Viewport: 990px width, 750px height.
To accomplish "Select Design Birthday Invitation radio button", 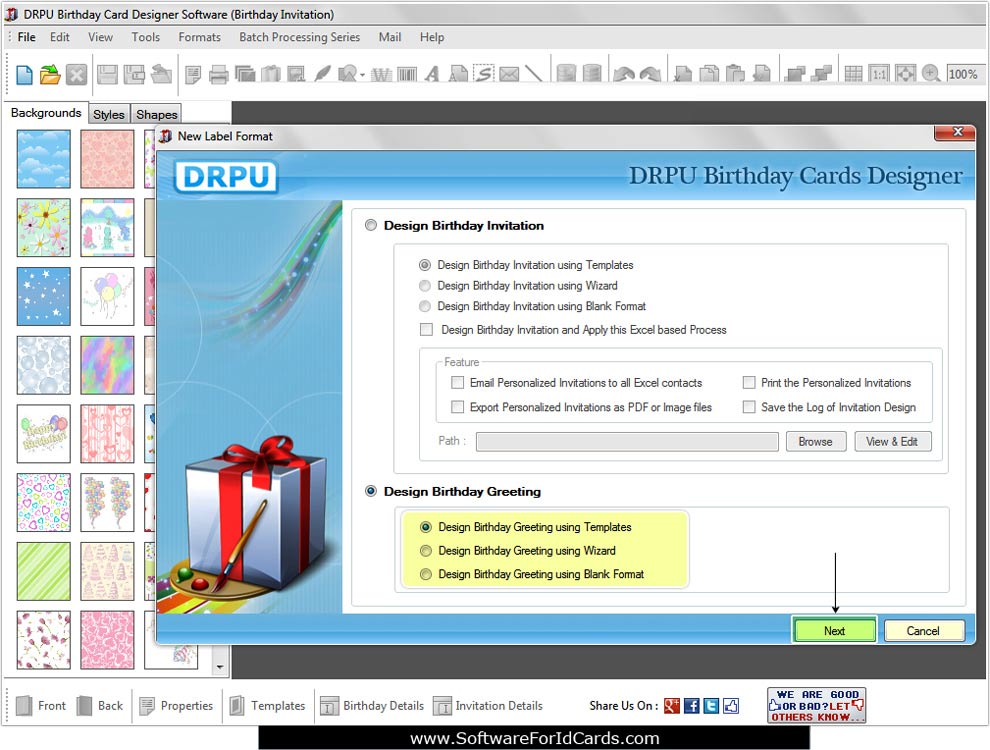I will coord(371,225).
